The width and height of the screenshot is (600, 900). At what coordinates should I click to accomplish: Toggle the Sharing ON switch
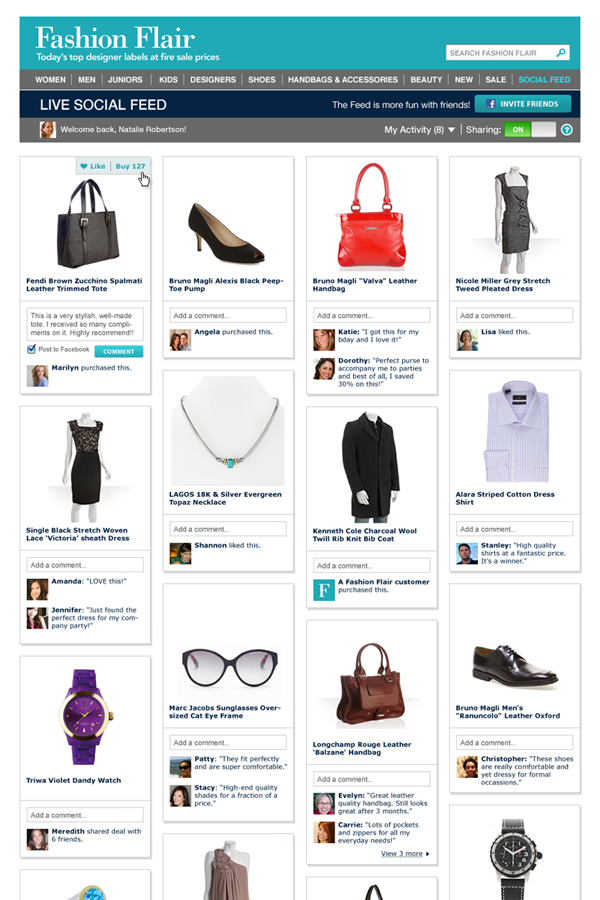click(530, 130)
